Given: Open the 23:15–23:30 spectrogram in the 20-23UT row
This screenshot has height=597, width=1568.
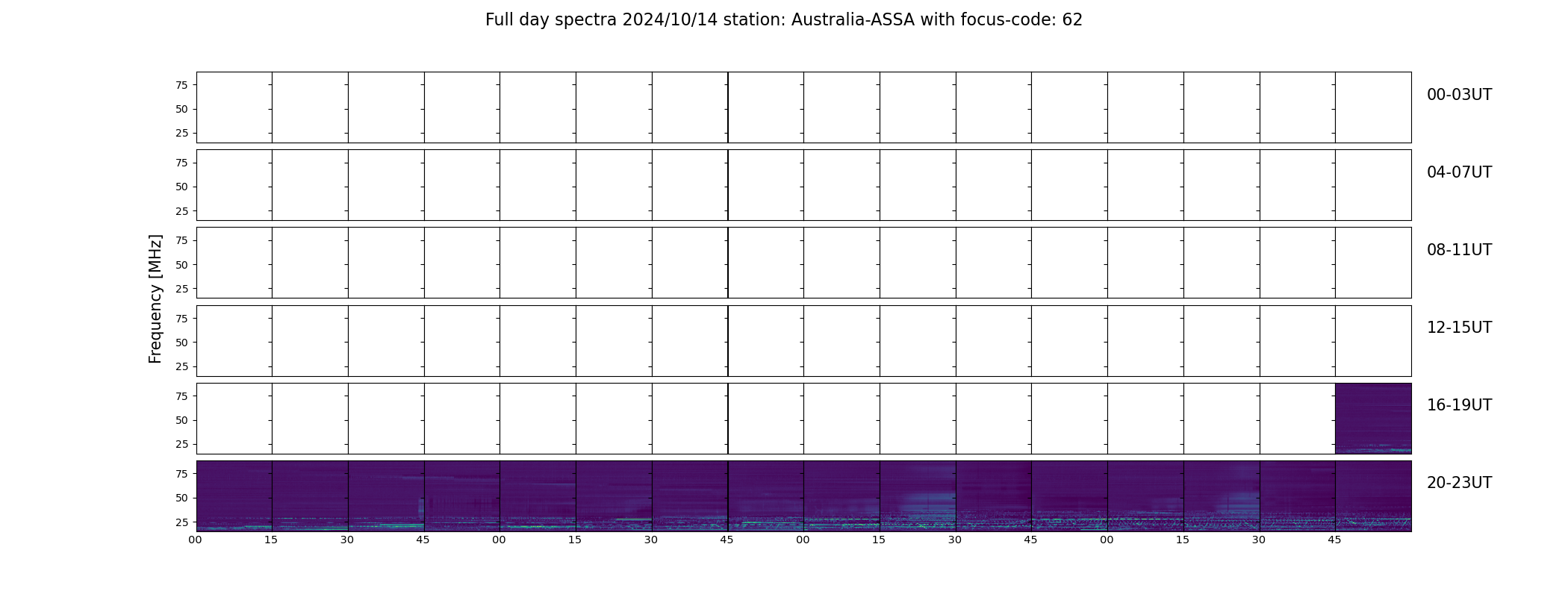Looking at the screenshot, I should click(1222, 496).
